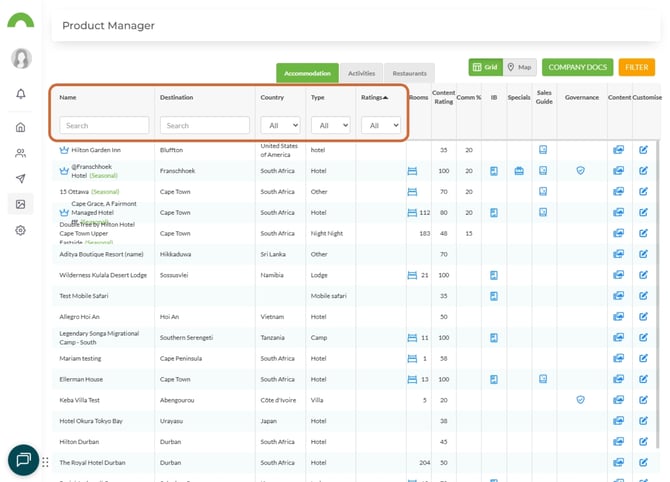Screen dimensions: 670x482
Task: Open the Ratings filter dropdown
Action: 381,125
